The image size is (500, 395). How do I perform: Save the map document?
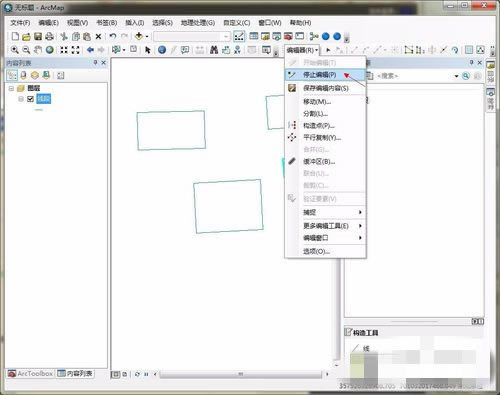[38, 36]
